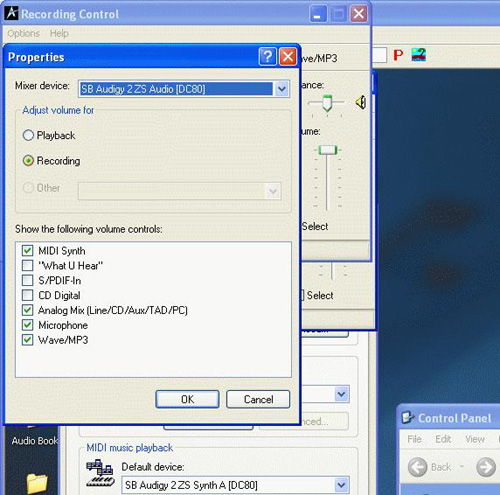The height and width of the screenshot is (495, 500).
Task: Click the Forward arrow in Control Panel window
Action: (x=486, y=467)
